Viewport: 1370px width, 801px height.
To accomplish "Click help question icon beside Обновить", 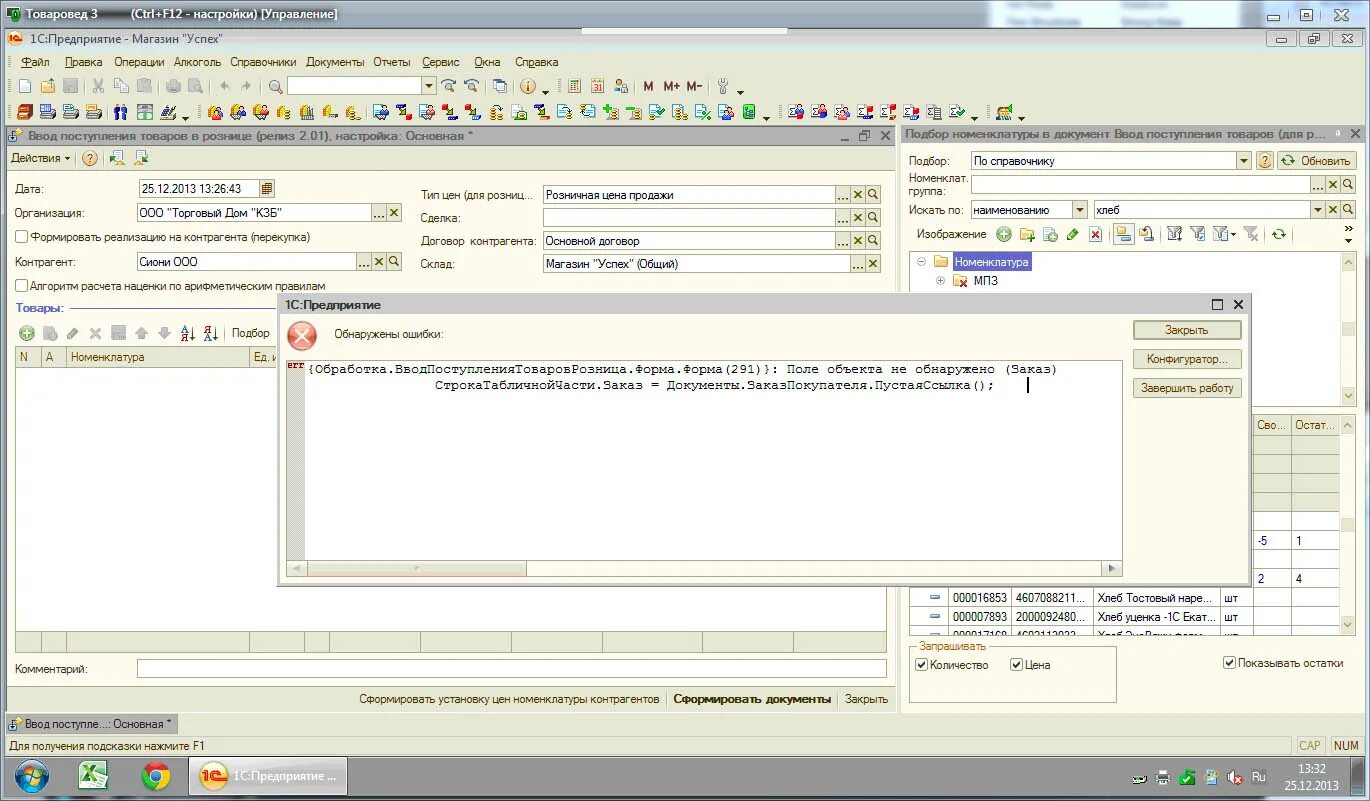I will (x=1264, y=160).
